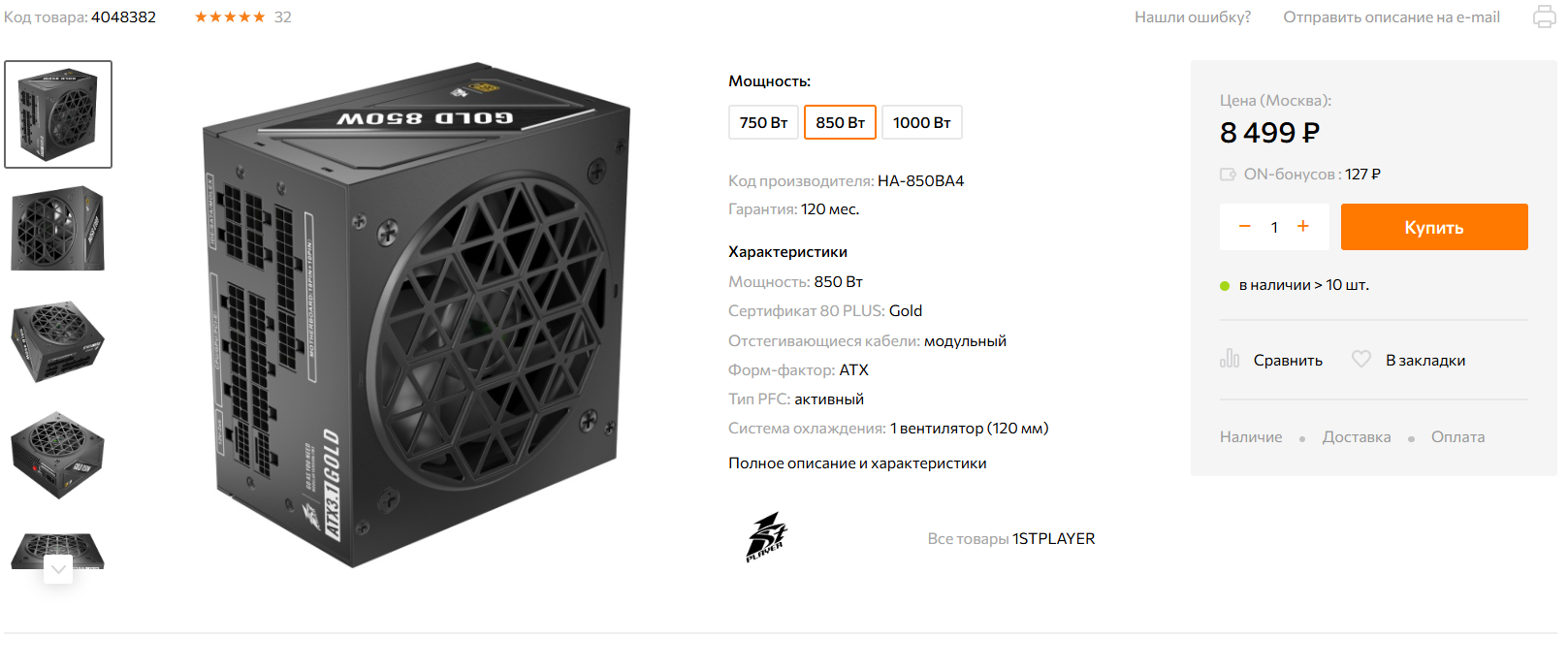Click Отправить описание на e-mail link
Viewport: 1568px width, 670px height.
coord(1392,17)
